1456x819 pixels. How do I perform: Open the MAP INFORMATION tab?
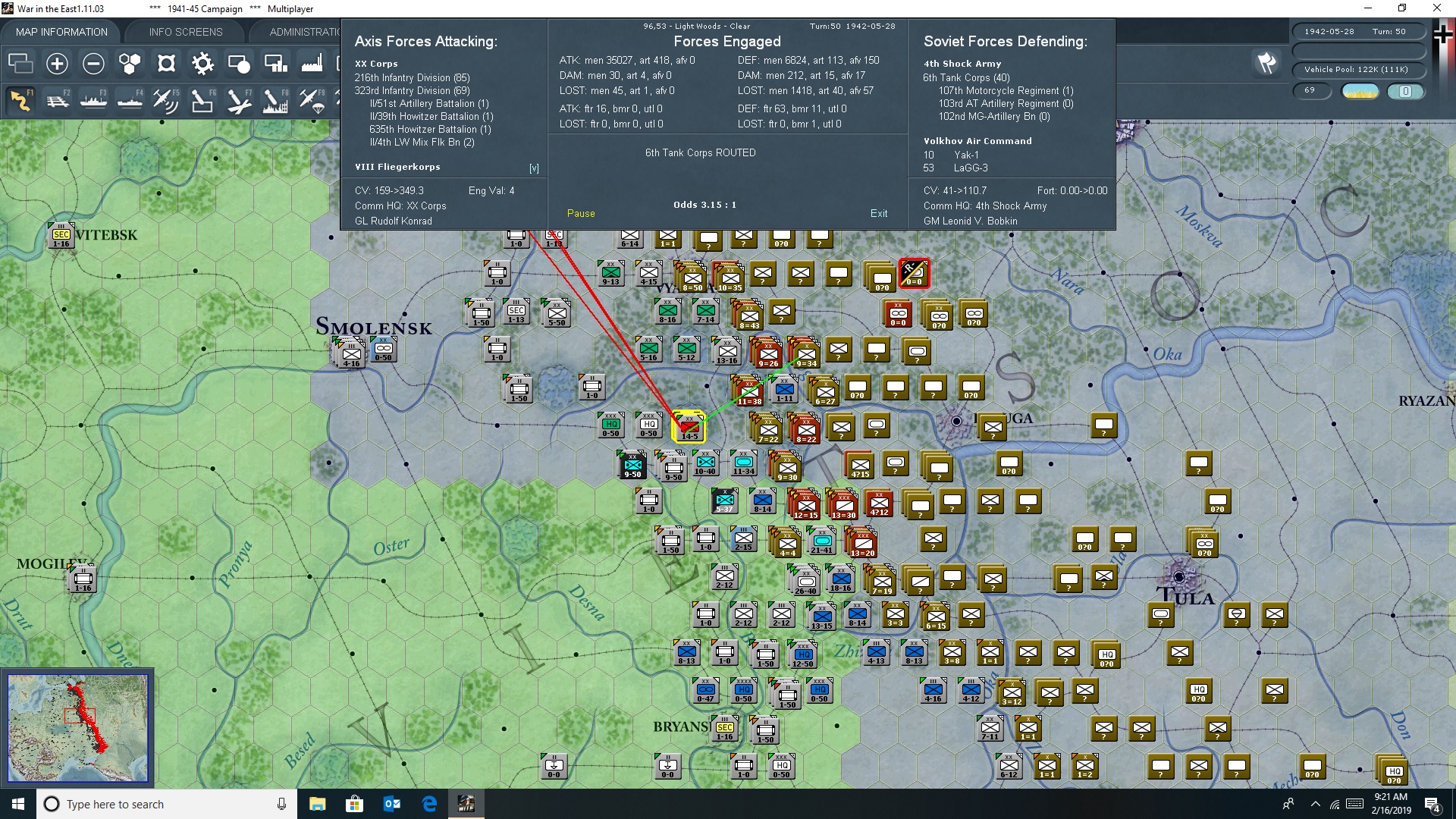[x=61, y=32]
